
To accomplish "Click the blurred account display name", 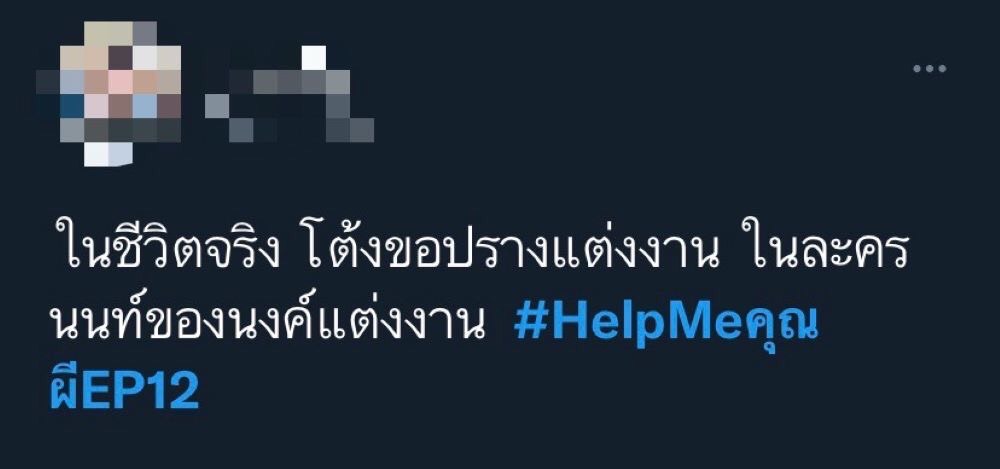I will tap(289, 94).
